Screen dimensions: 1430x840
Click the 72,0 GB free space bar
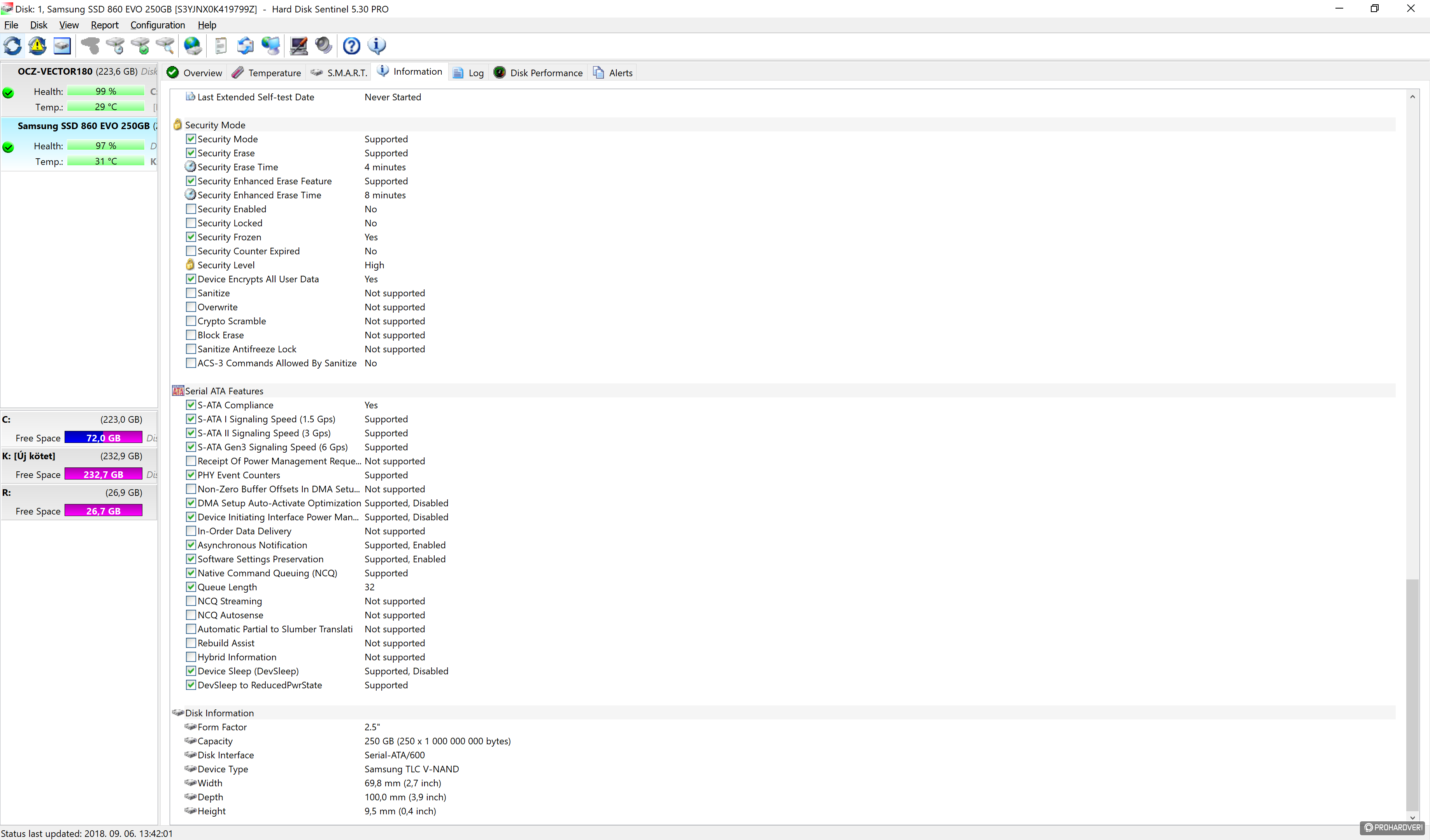103,437
